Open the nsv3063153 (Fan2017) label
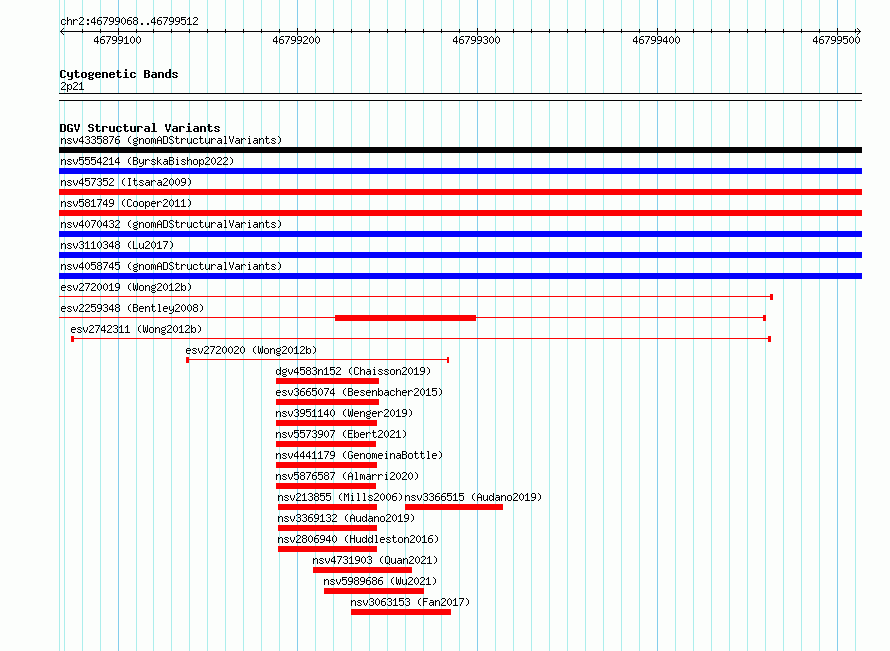The width and height of the screenshot is (890, 651). (x=410, y=602)
